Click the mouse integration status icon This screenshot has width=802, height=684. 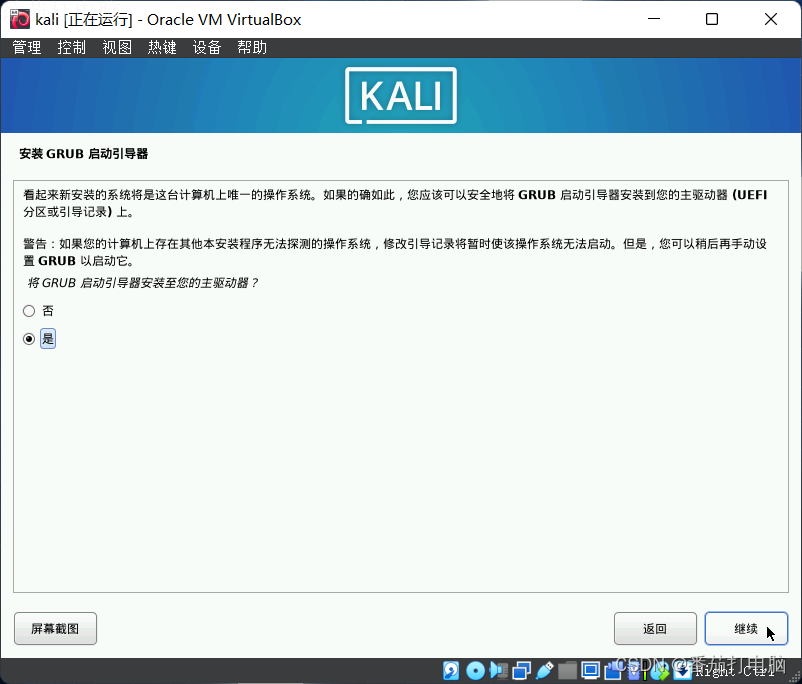click(659, 670)
